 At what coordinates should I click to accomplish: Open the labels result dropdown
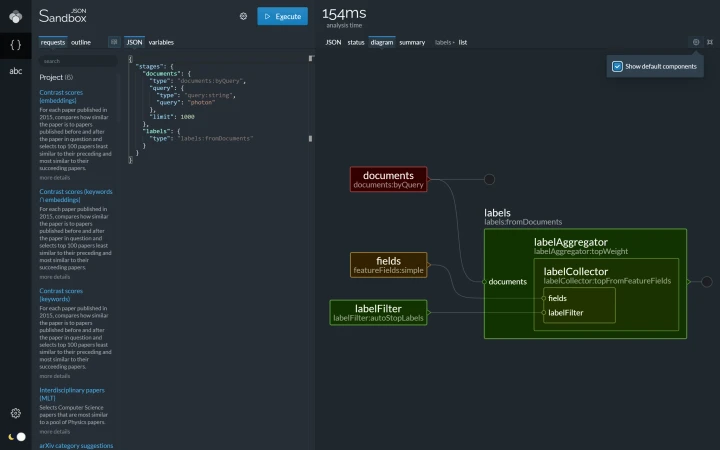444,42
